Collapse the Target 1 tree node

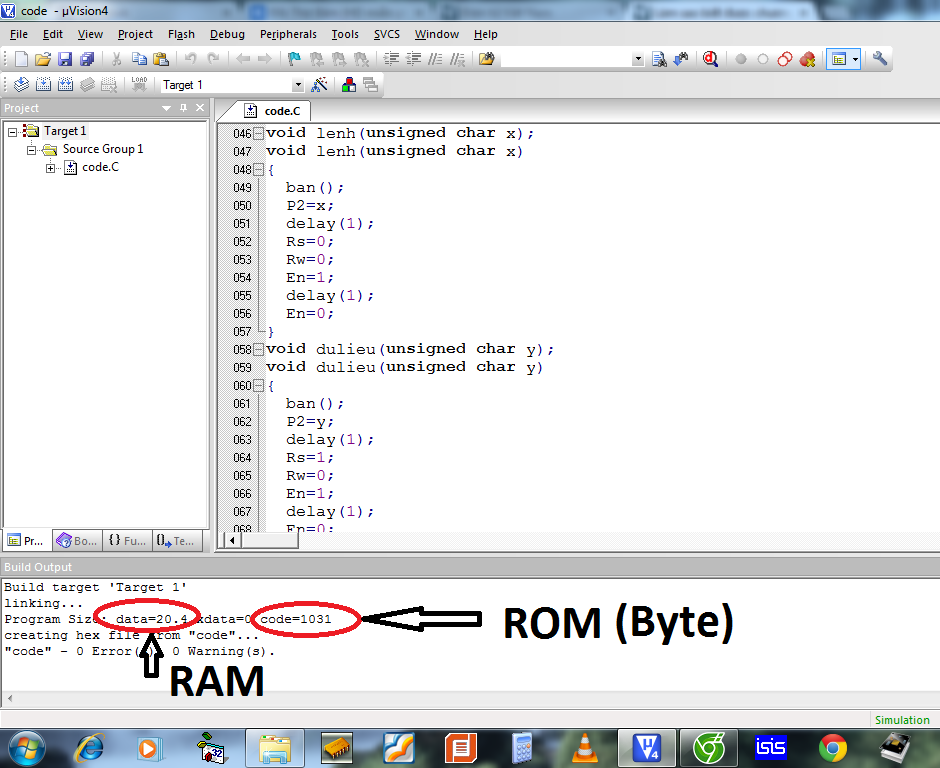pos(13,131)
